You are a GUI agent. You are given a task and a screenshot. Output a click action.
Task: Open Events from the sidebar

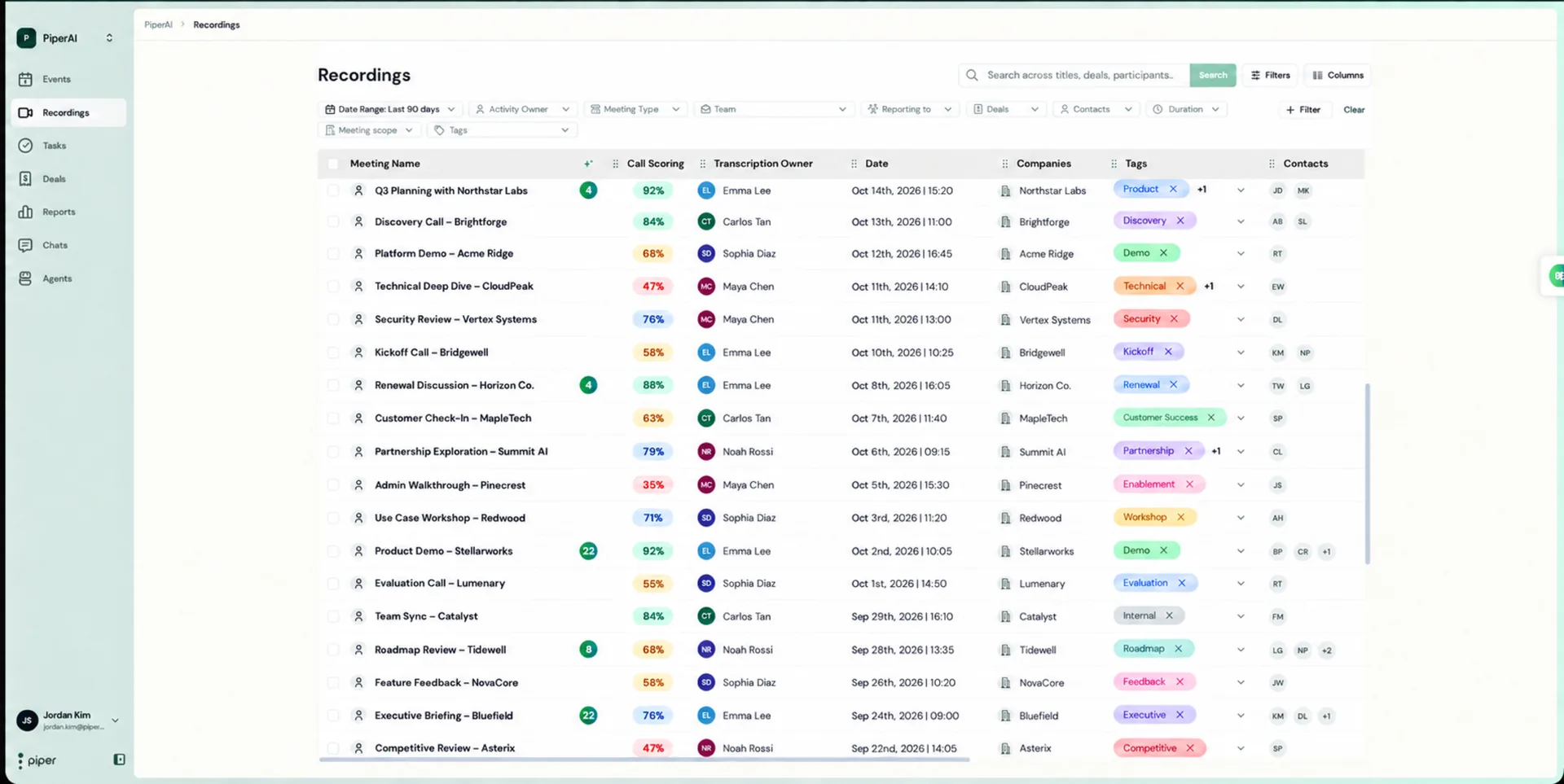coord(55,79)
